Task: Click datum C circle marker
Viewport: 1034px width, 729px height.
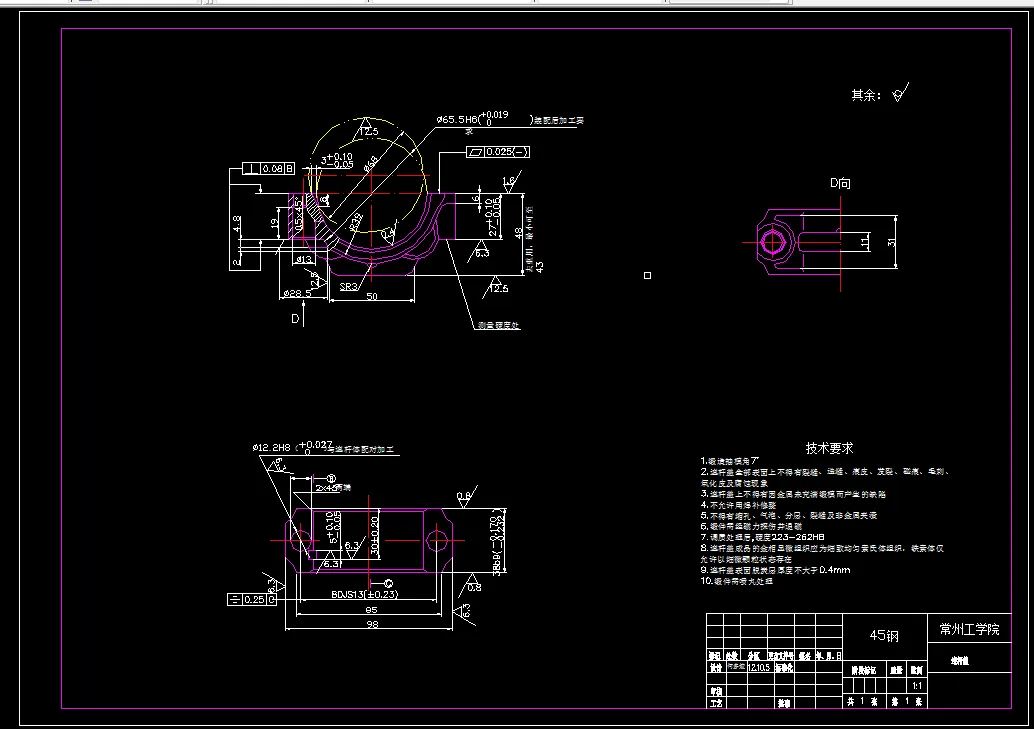Action: coord(388,583)
